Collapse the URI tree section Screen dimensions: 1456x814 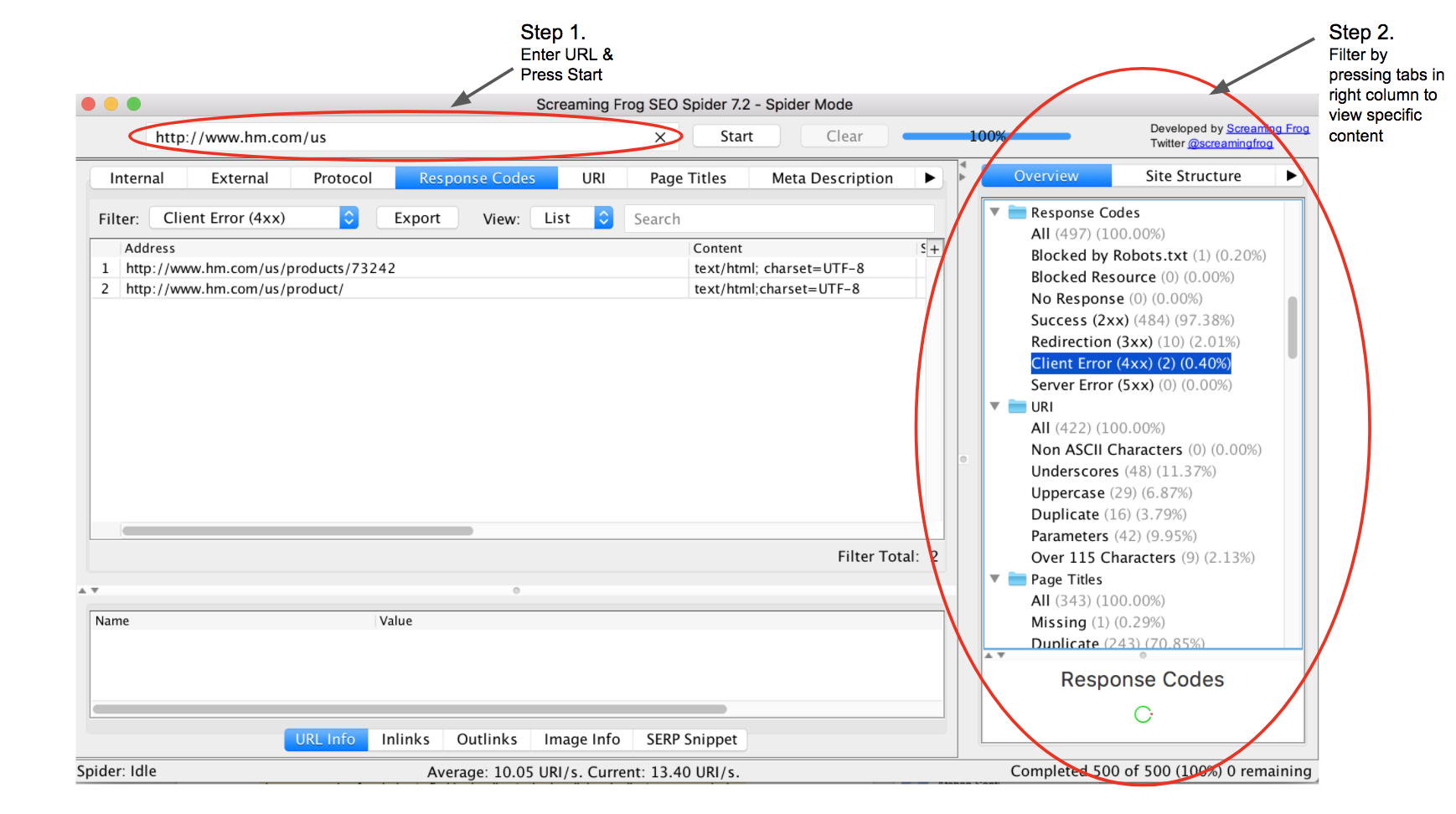(x=994, y=406)
